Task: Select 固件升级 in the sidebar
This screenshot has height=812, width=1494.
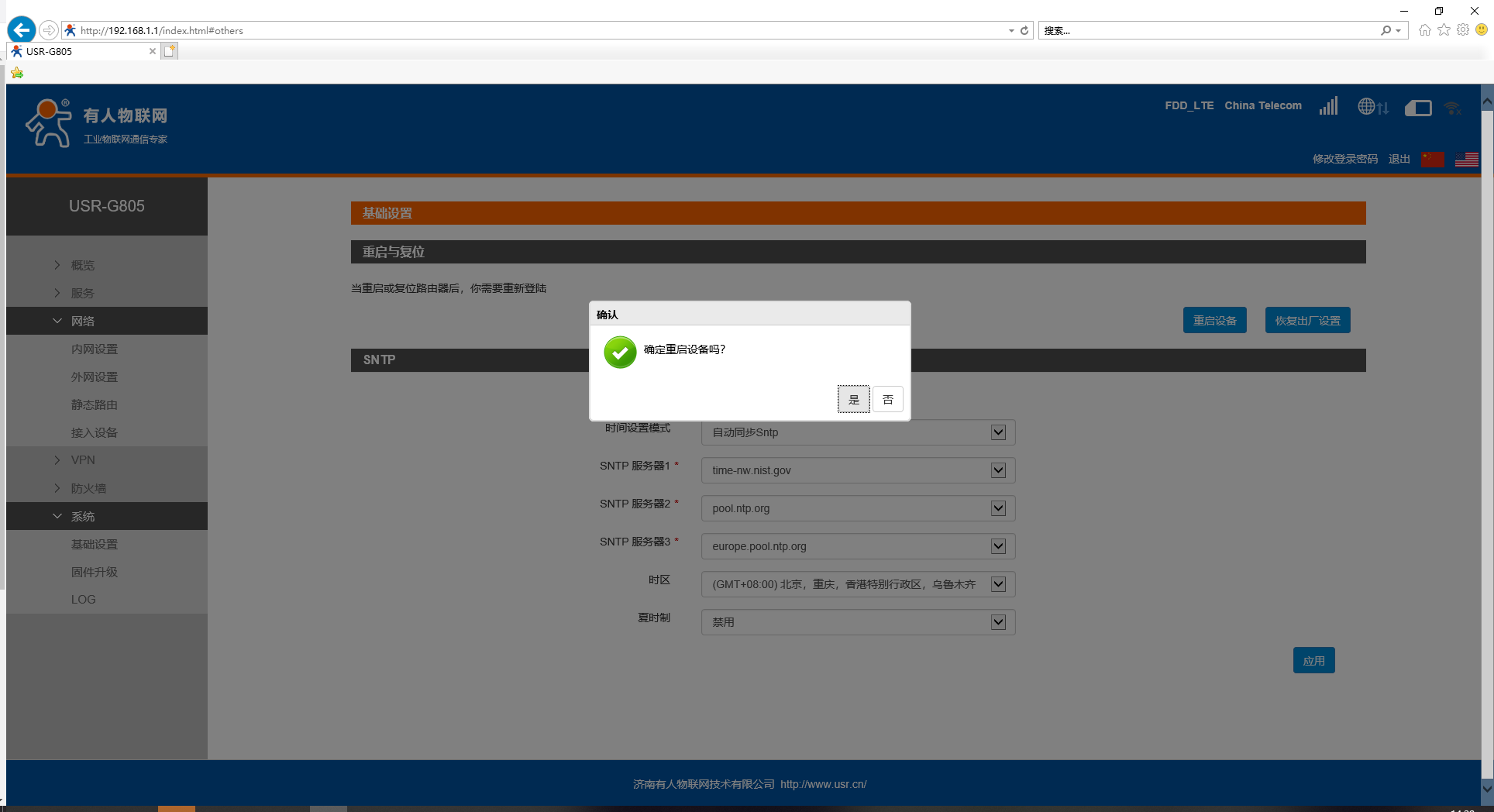Action: coord(95,572)
